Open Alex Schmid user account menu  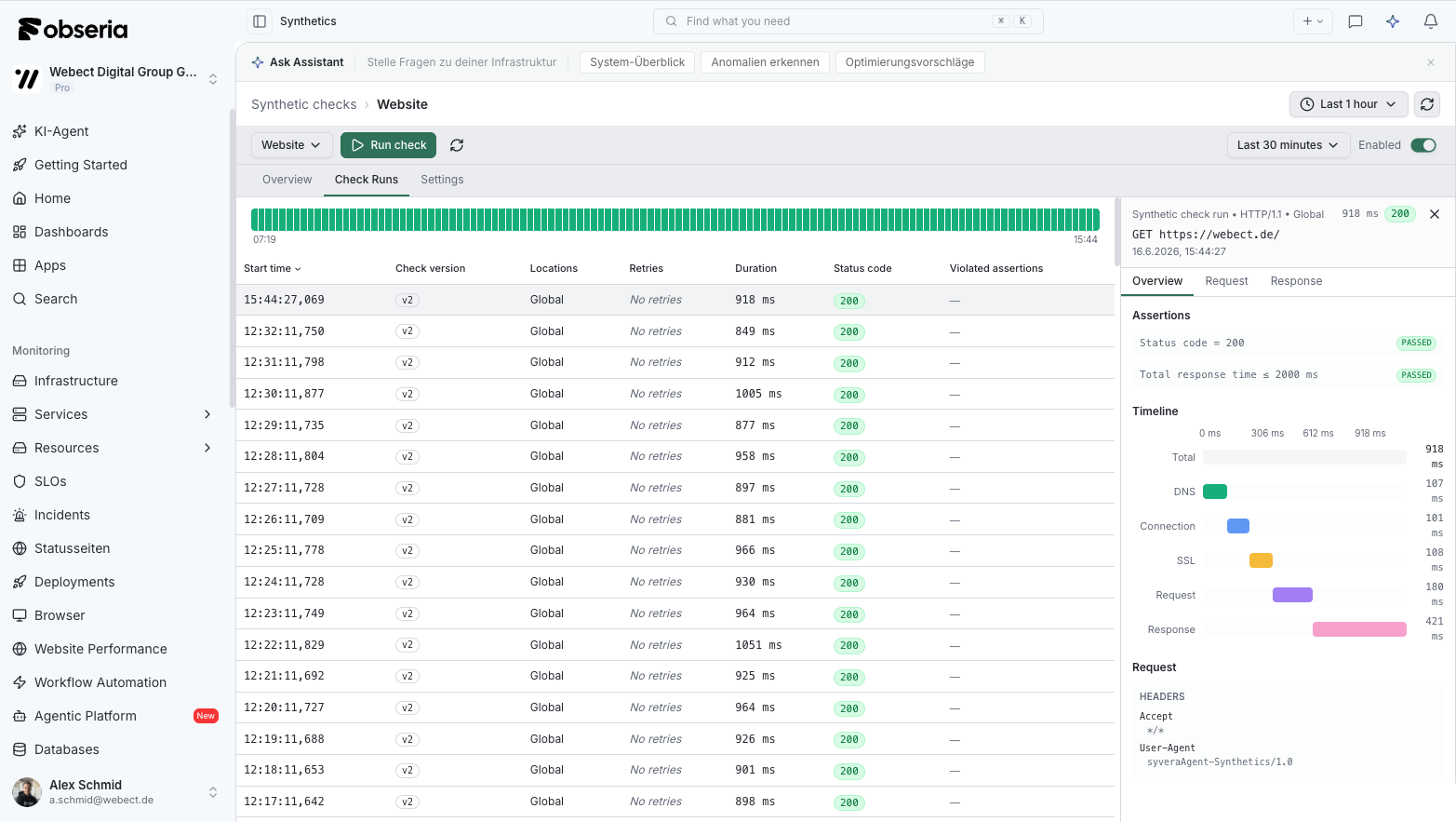(115, 792)
